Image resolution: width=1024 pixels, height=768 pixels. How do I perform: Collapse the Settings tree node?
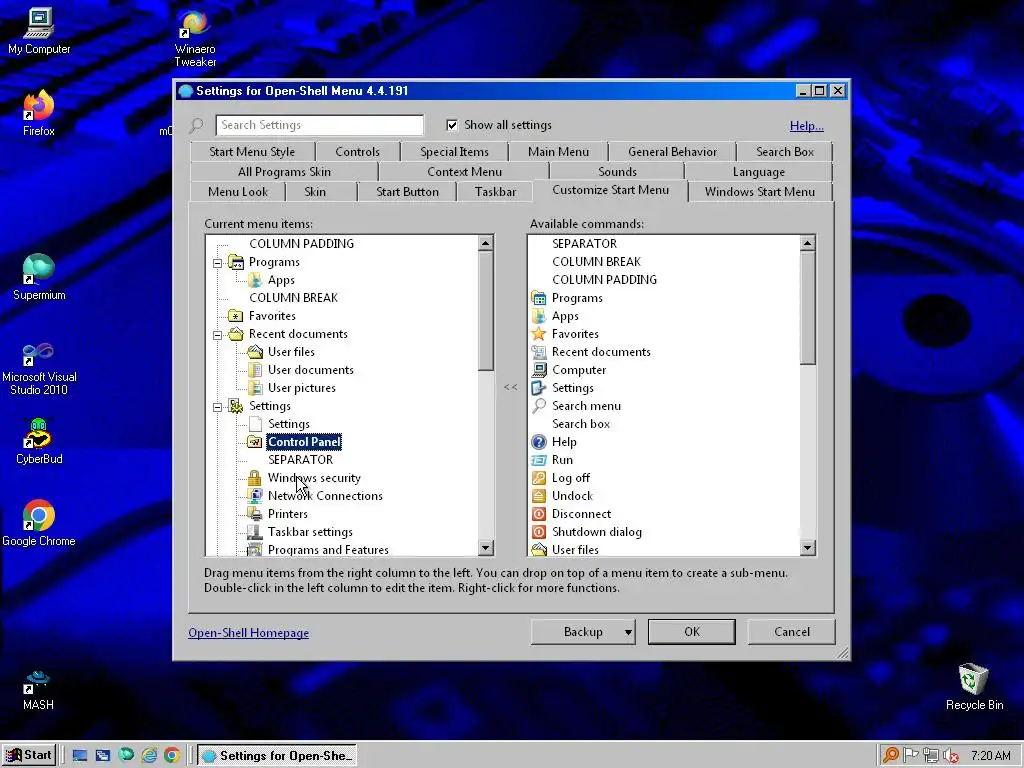tap(217, 407)
